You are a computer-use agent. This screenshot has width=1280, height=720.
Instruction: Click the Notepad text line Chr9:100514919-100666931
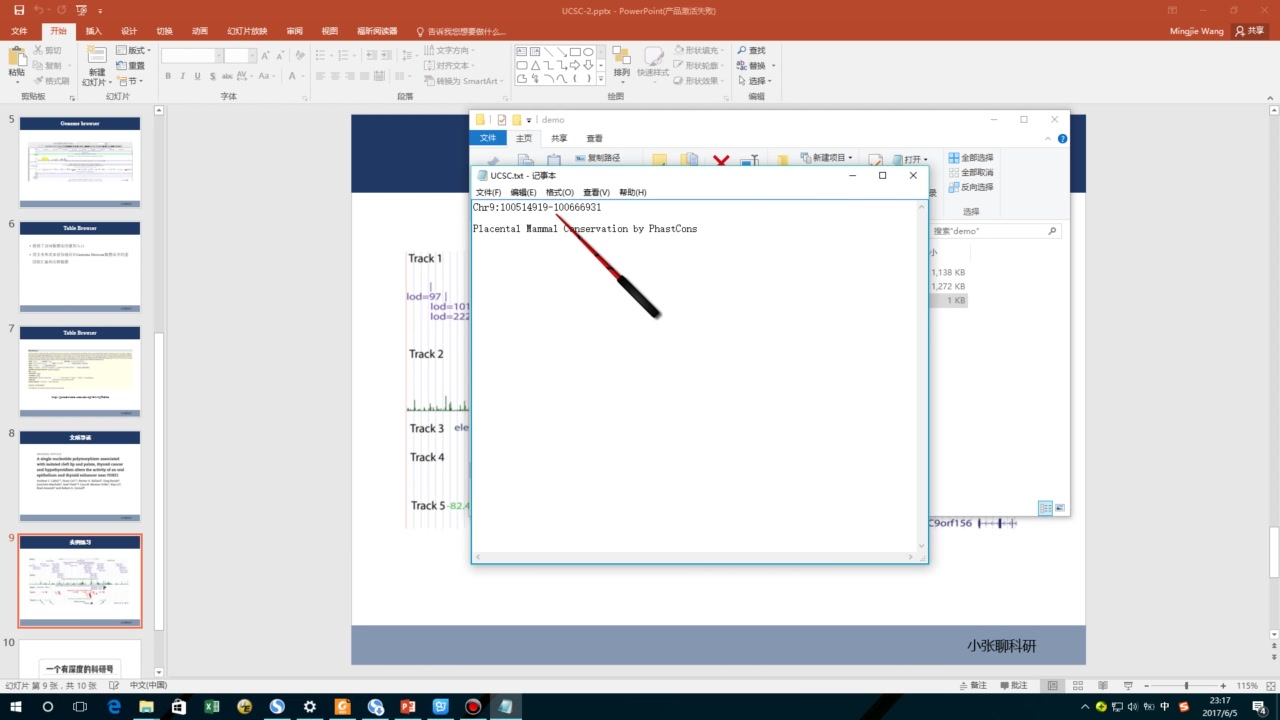tap(537, 208)
